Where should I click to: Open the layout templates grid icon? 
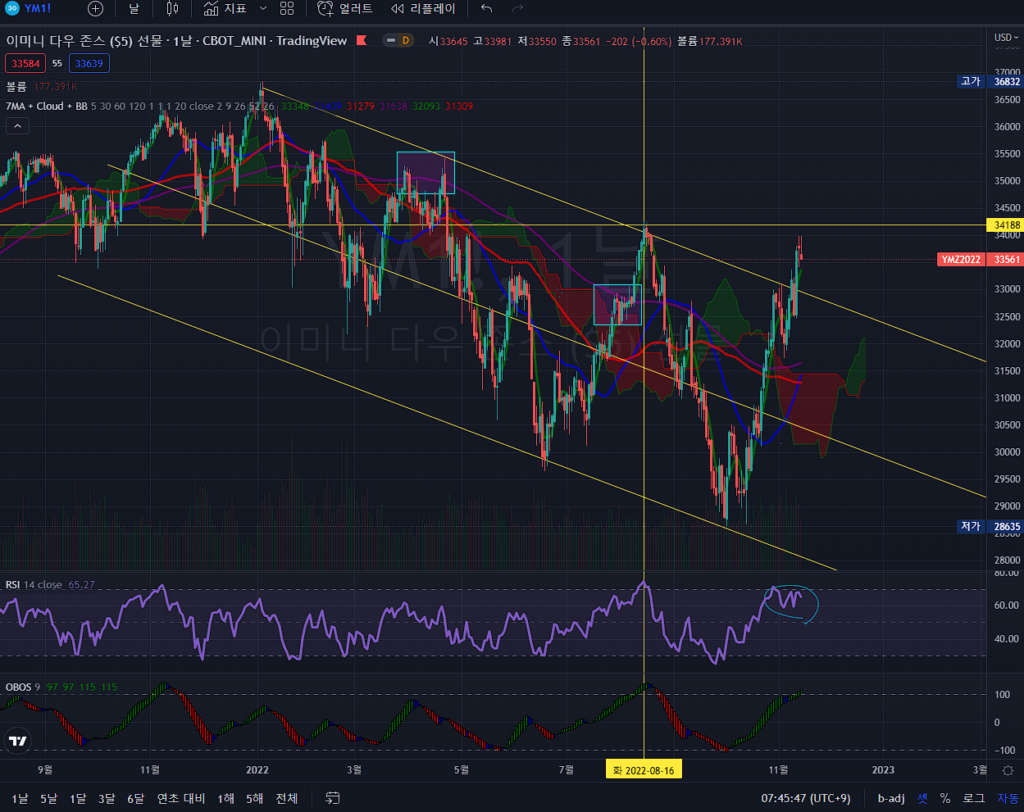point(287,9)
